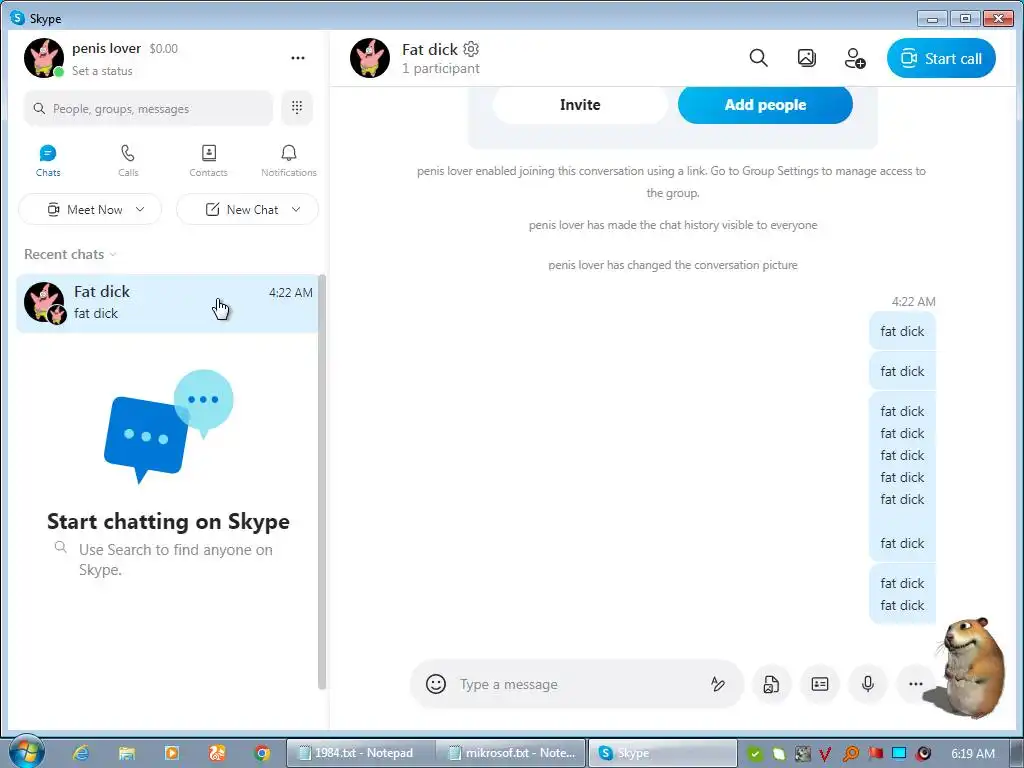Click the chat list vertical scrollbar
1024x768 pixels.
[321, 481]
